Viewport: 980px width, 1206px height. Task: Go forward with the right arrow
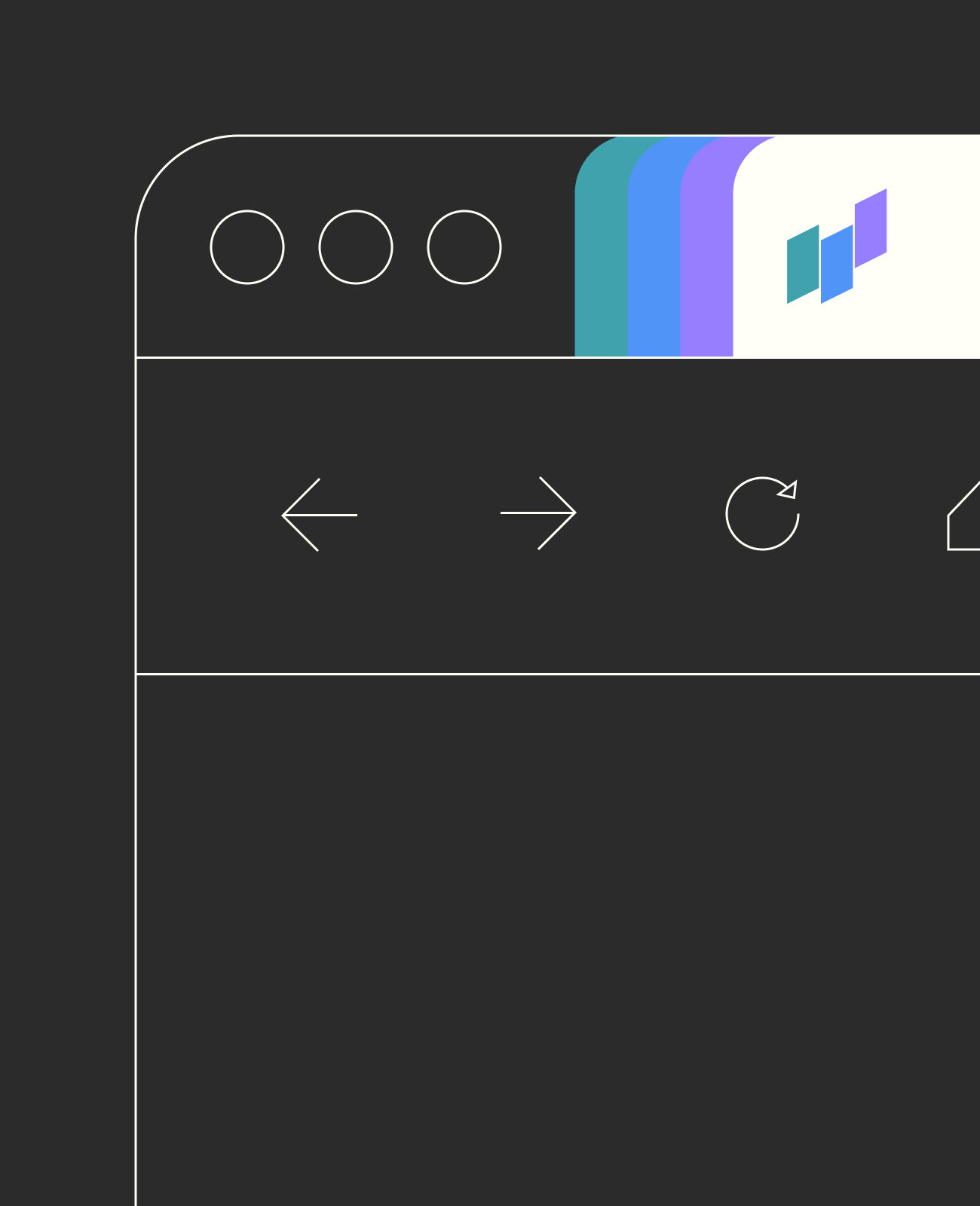pos(538,513)
